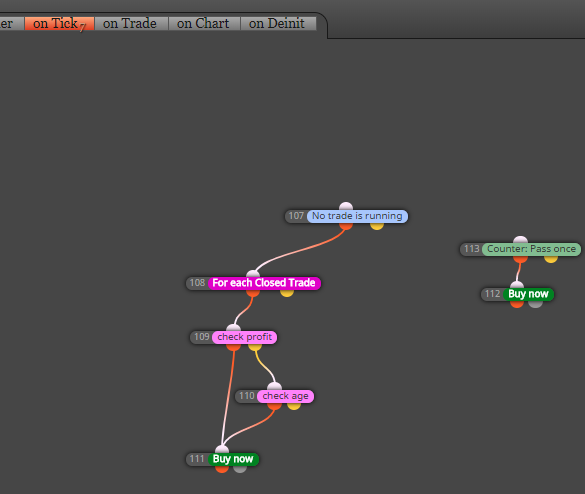Click block number 110 label
This screenshot has height=494, width=585.
click(247, 396)
